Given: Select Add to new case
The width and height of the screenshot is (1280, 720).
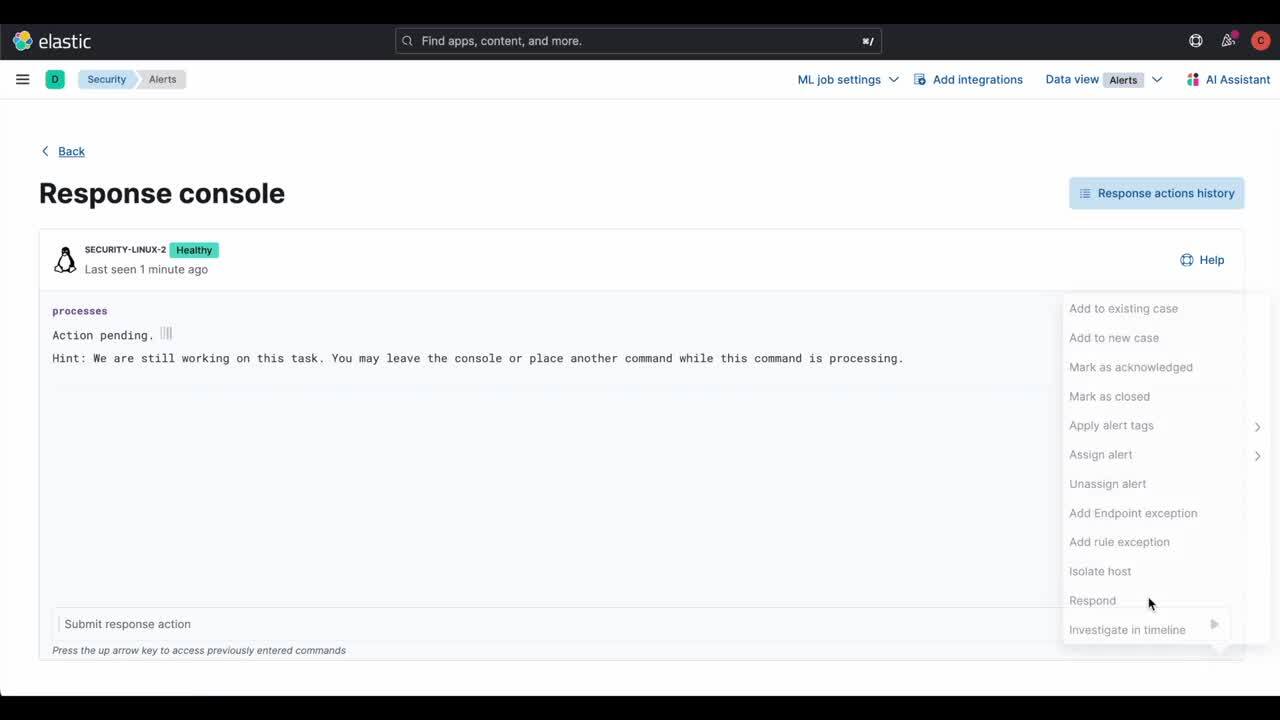Looking at the screenshot, I should (x=1114, y=338).
